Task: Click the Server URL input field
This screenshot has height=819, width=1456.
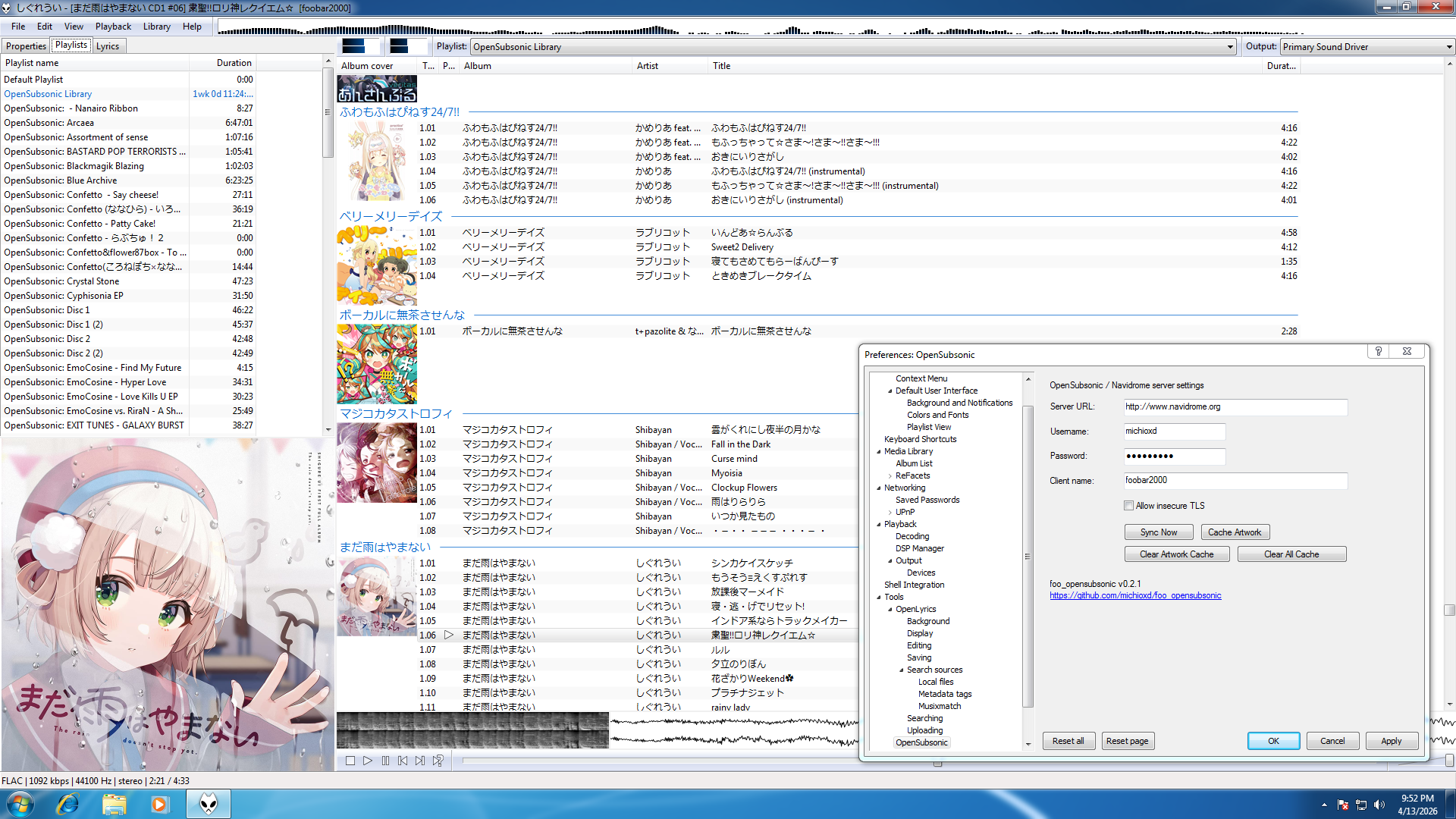Action: point(1235,407)
